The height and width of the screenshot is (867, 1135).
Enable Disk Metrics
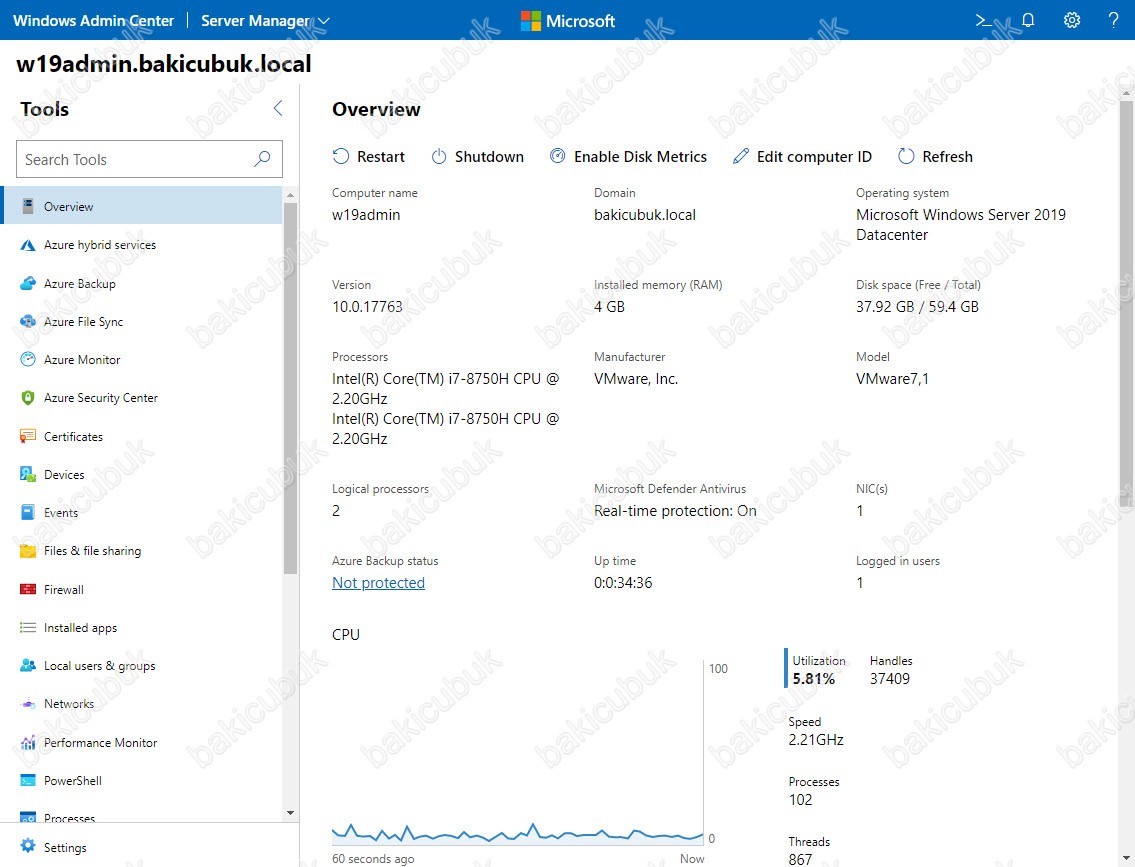(x=628, y=156)
